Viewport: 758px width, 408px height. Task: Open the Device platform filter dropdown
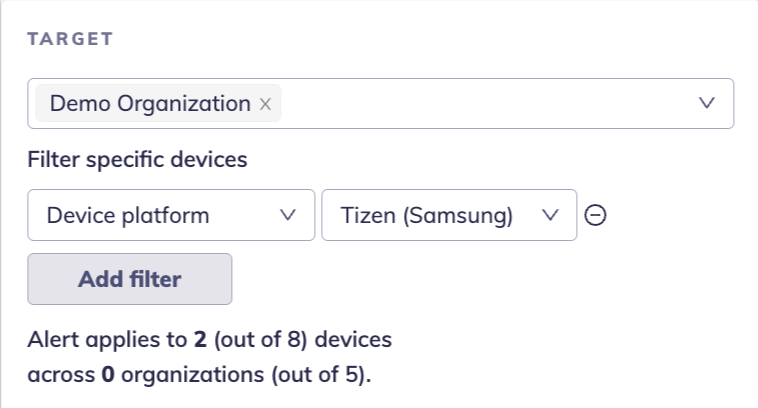pos(170,215)
